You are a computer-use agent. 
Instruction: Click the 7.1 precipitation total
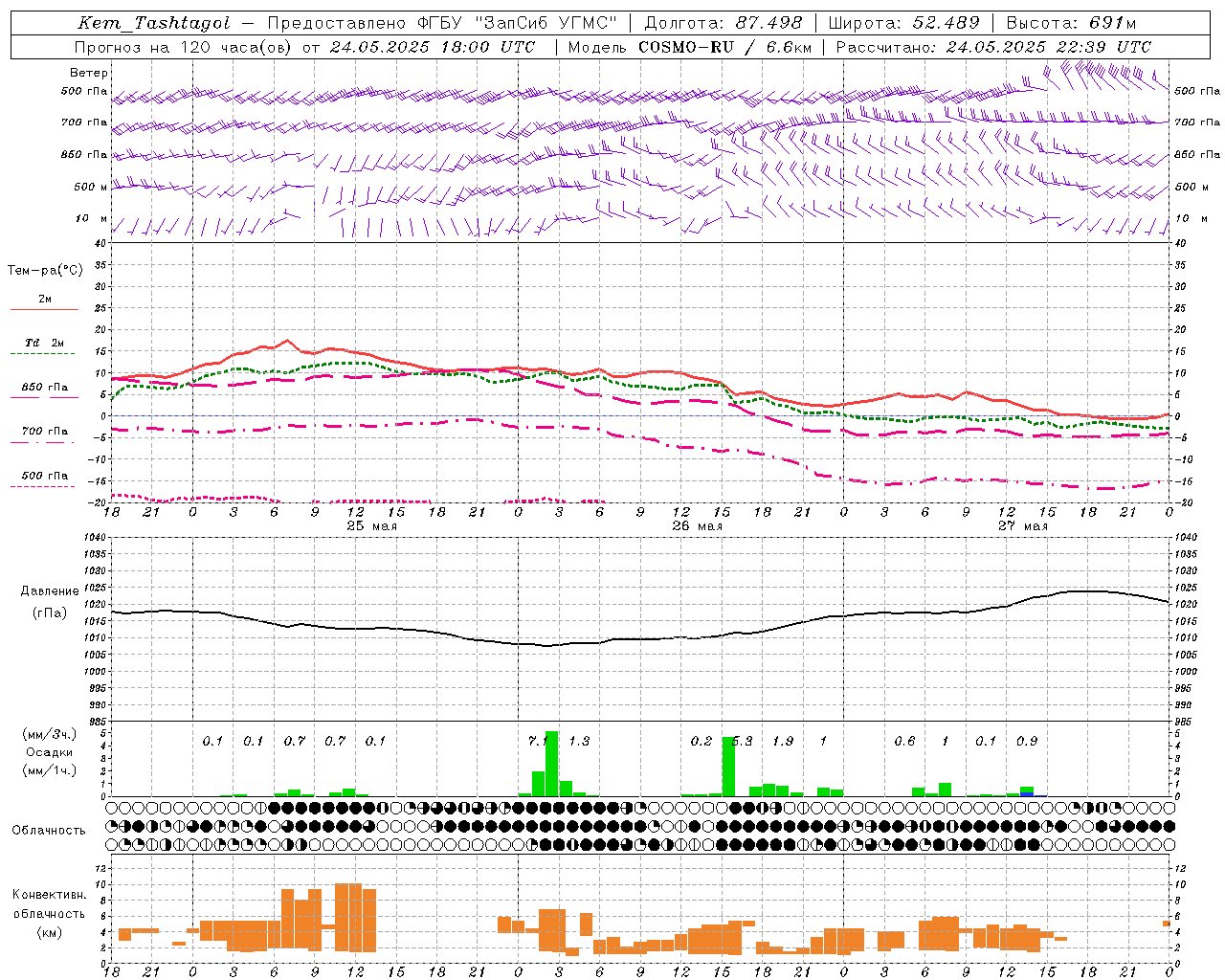[x=538, y=741]
